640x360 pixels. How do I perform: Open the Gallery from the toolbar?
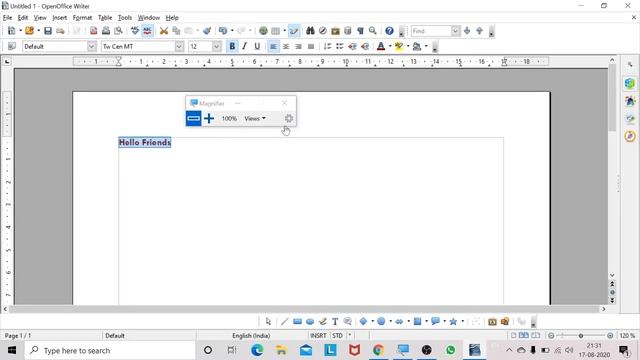(x=335, y=31)
